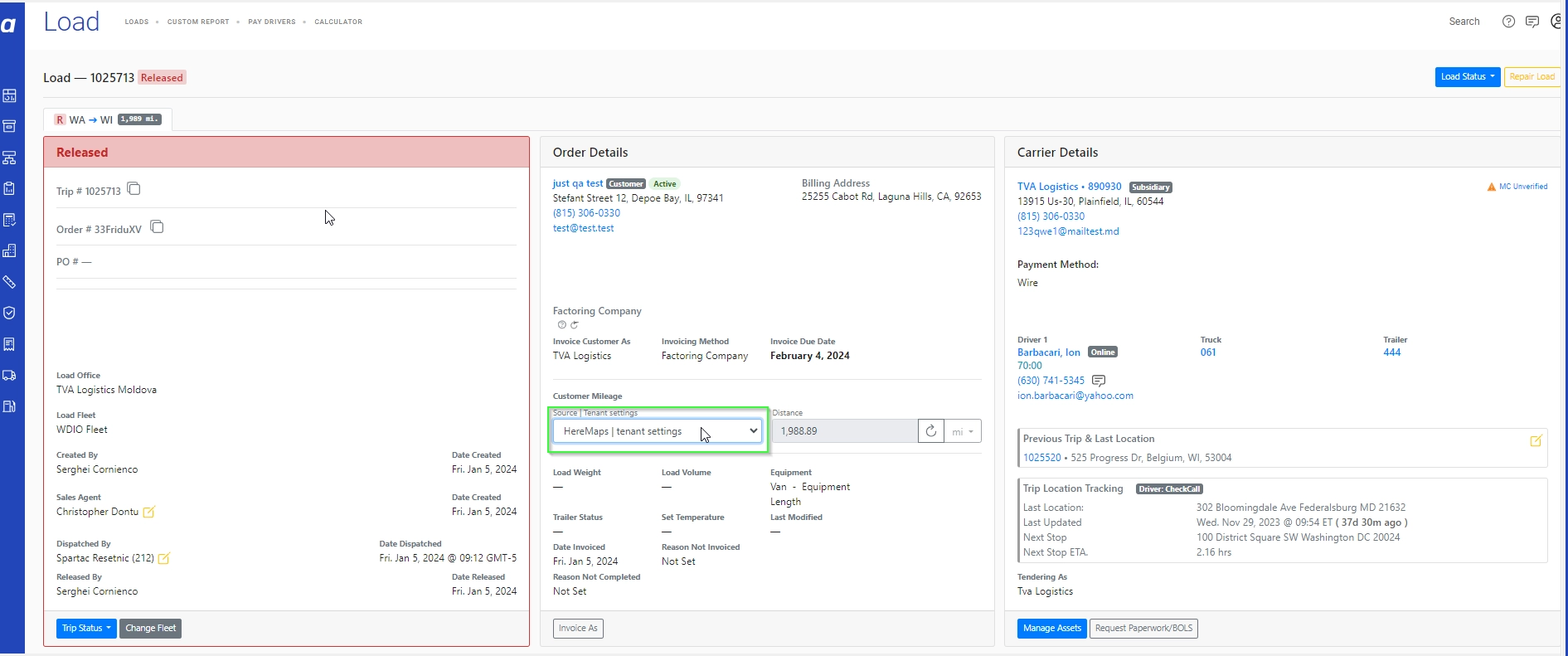Image resolution: width=1568 pixels, height=656 pixels.
Task: Select the WA → WI trip tab
Action: [108, 119]
